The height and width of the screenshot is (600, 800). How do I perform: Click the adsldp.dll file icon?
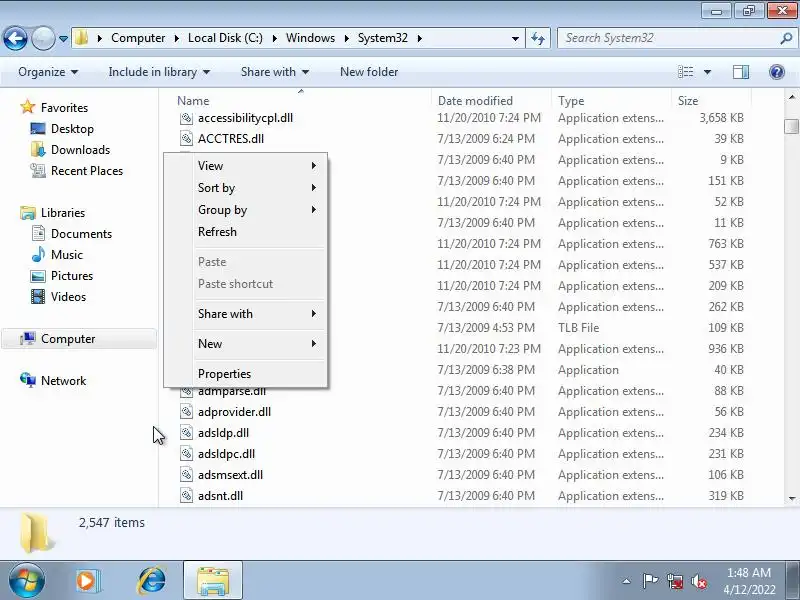pyautogui.click(x=187, y=433)
